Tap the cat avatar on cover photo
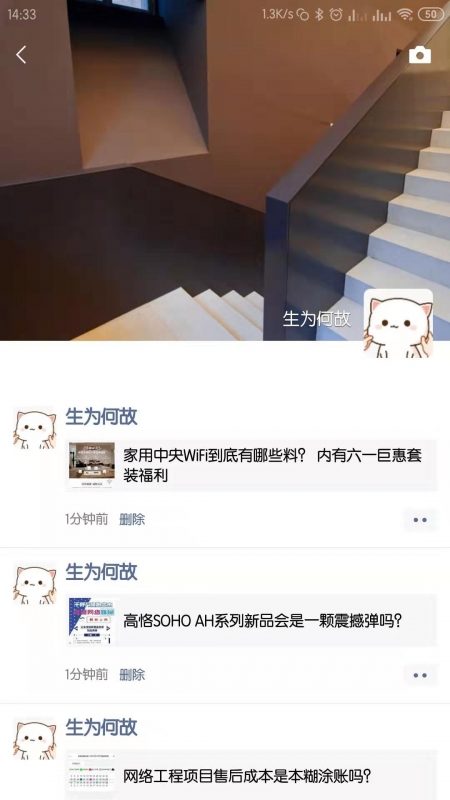450x800 pixels. [398, 323]
